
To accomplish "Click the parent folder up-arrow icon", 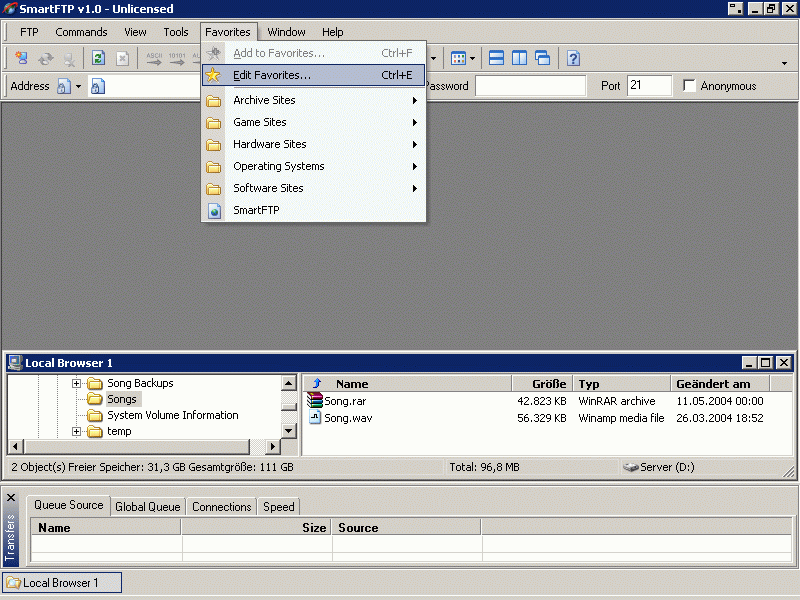I will 316,383.
